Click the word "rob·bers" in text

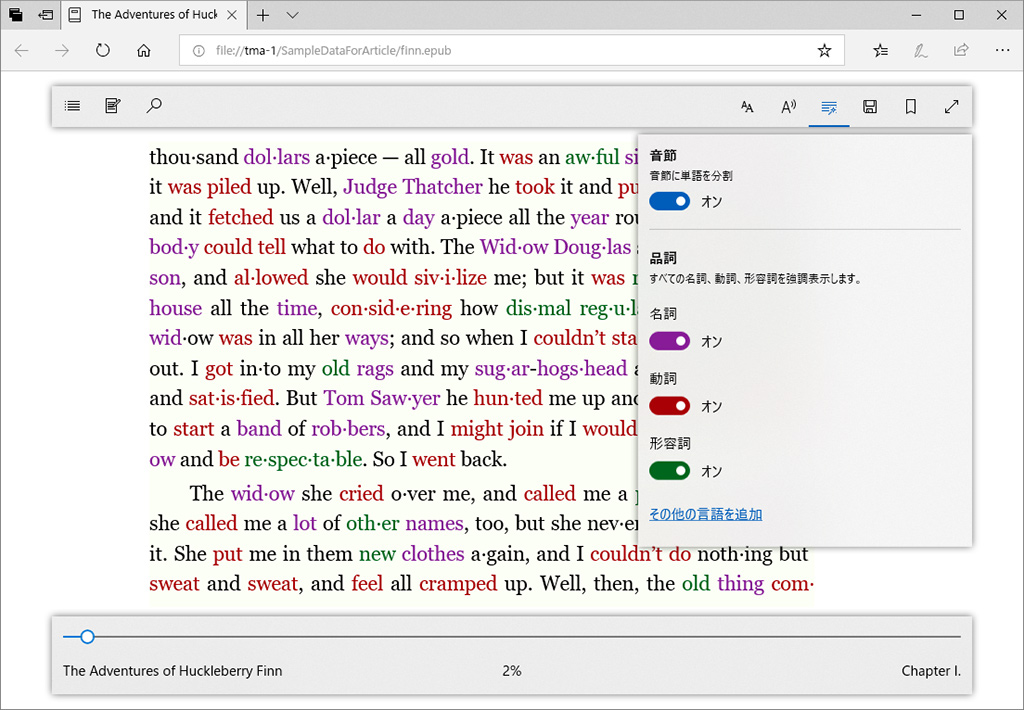coord(348,428)
